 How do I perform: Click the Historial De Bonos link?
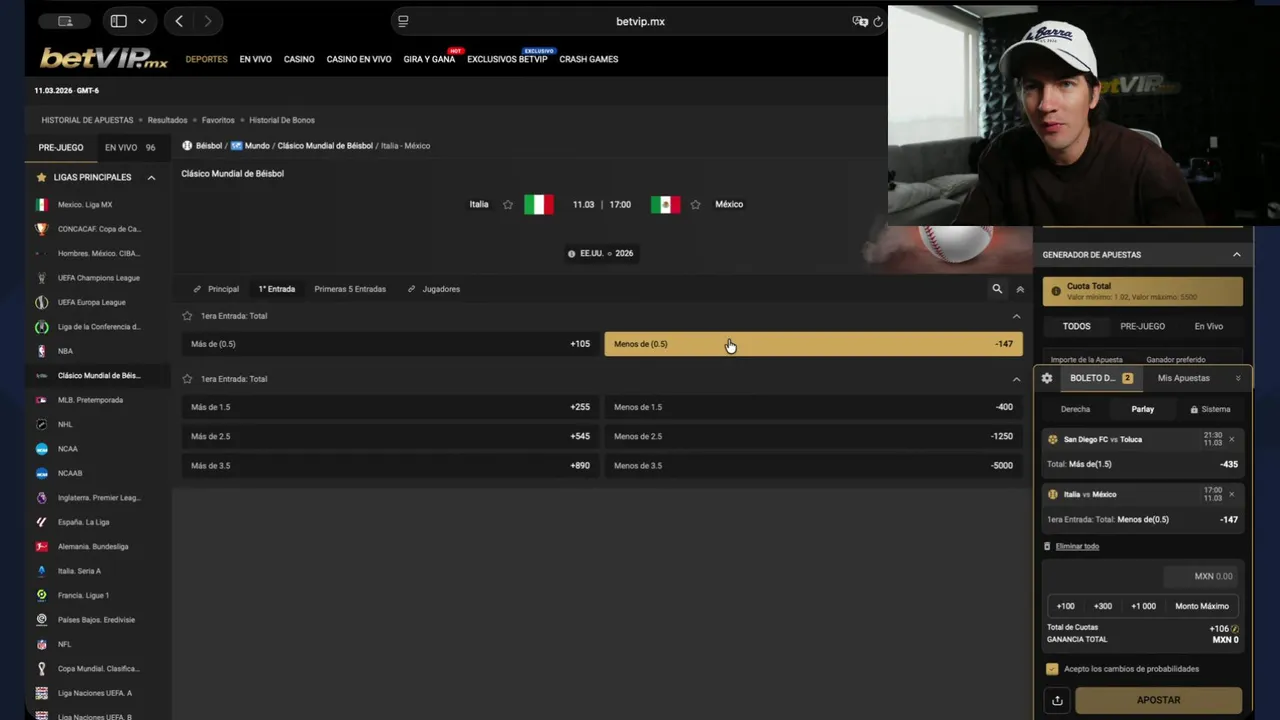coord(282,120)
